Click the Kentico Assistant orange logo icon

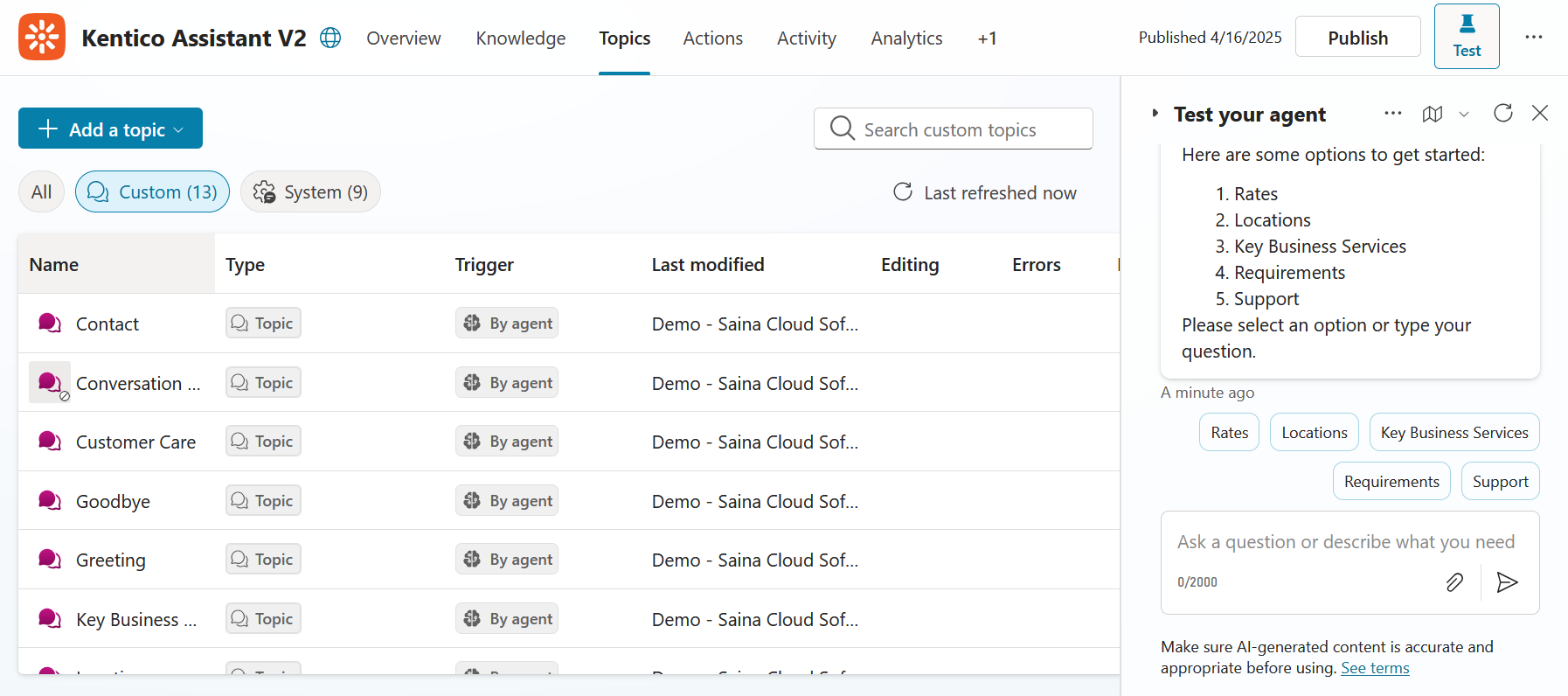click(x=42, y=37)
